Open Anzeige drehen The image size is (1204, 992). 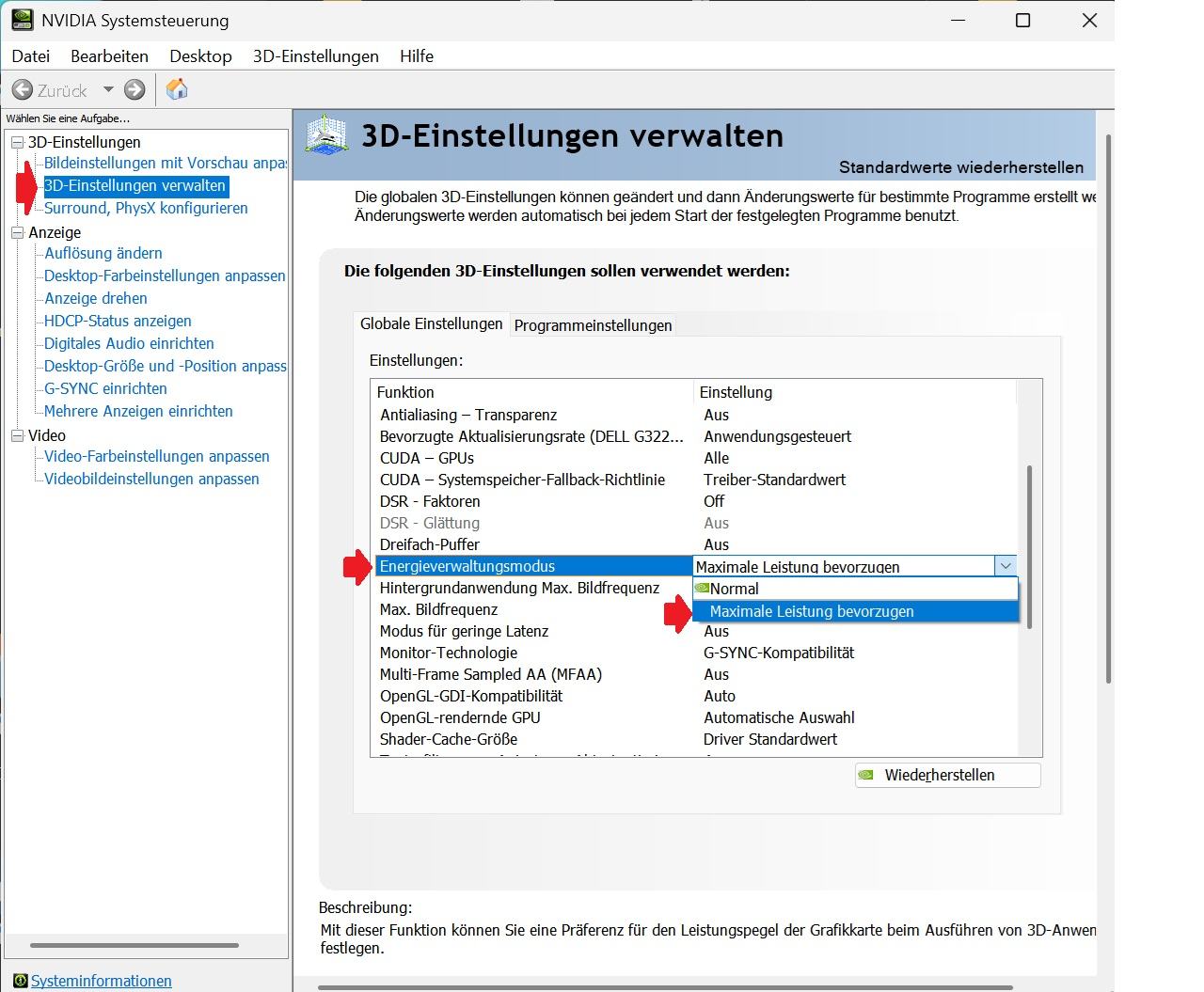click(96, 298)
